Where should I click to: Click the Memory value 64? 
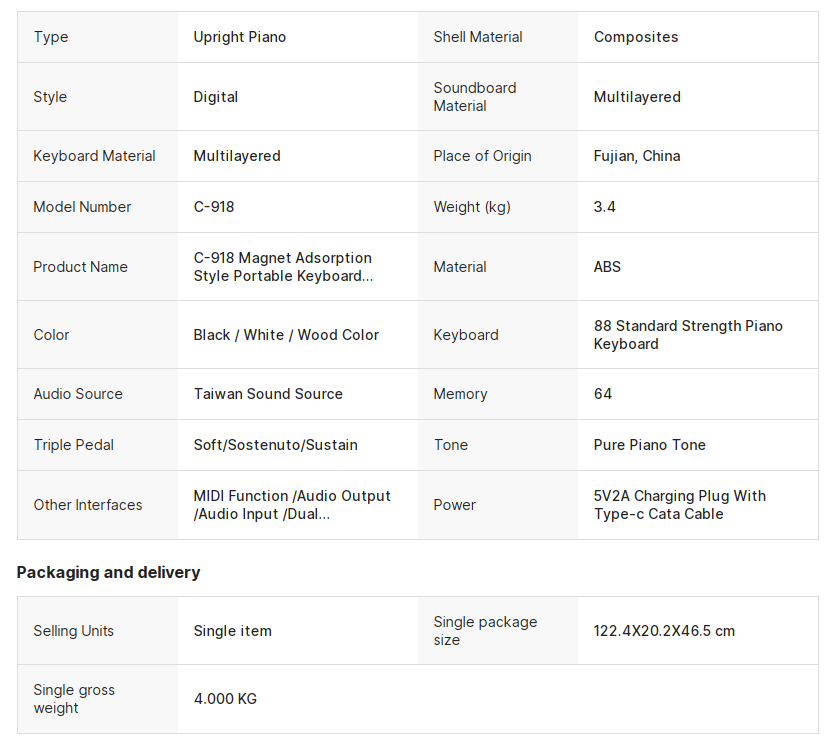pyautogui.click(x=603, y=394)
